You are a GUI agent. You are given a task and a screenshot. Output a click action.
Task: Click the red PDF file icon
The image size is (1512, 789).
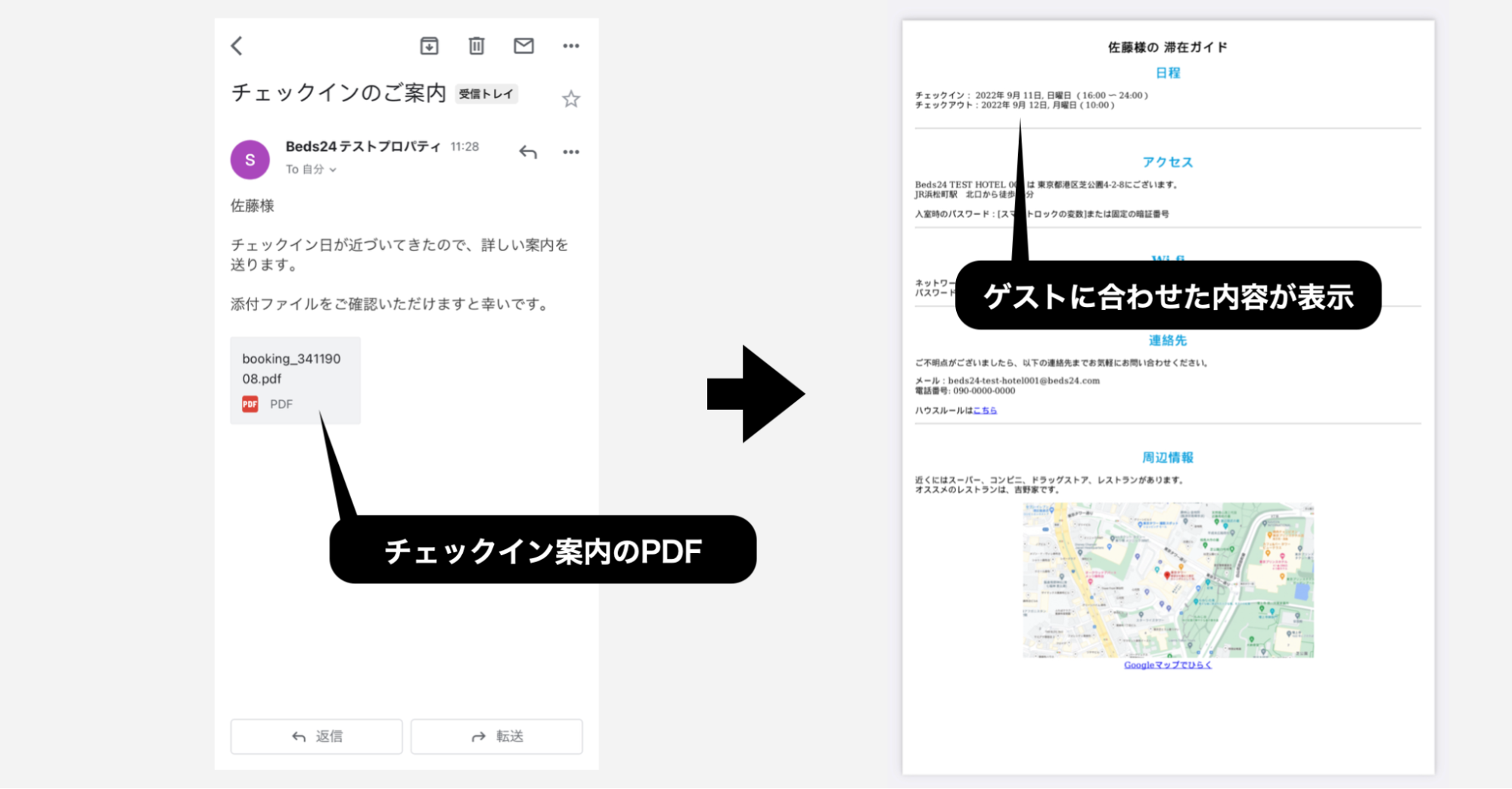pos(250,404)
